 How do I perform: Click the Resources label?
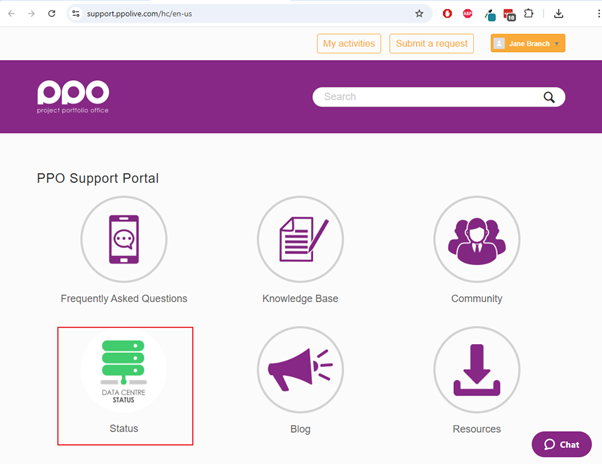[x=477, y=429]
